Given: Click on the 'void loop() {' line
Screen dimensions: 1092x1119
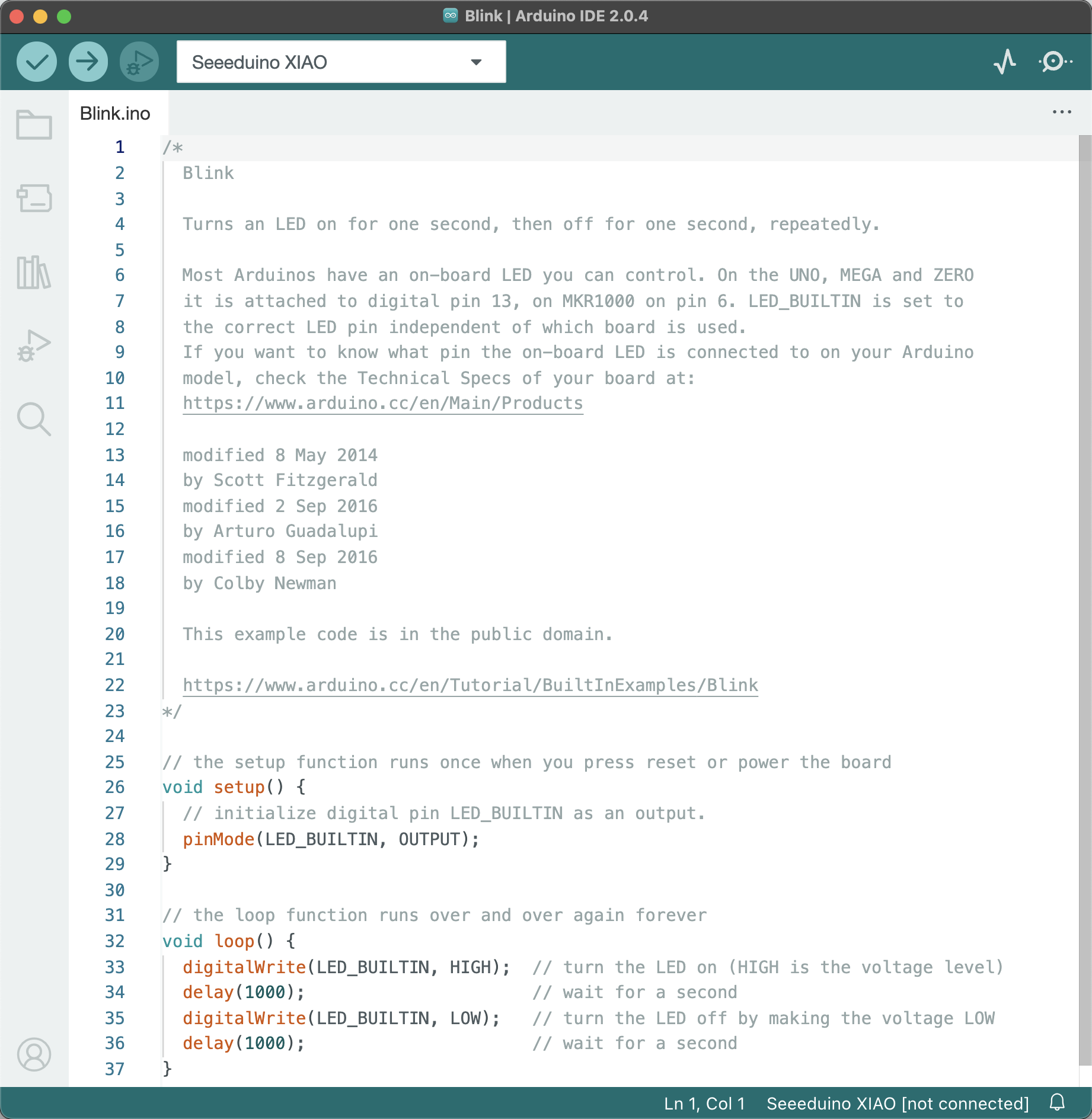Looking at the screenshot, I should (229, 941).
